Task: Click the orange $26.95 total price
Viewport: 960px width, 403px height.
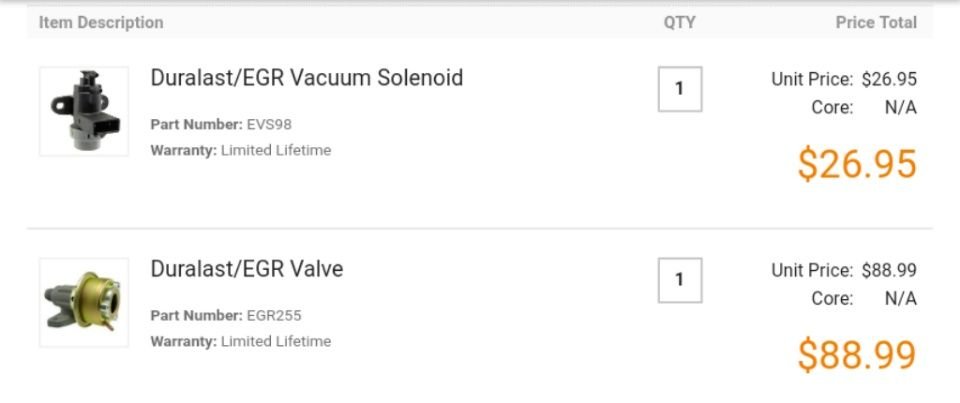Action: tap(857, 164)
